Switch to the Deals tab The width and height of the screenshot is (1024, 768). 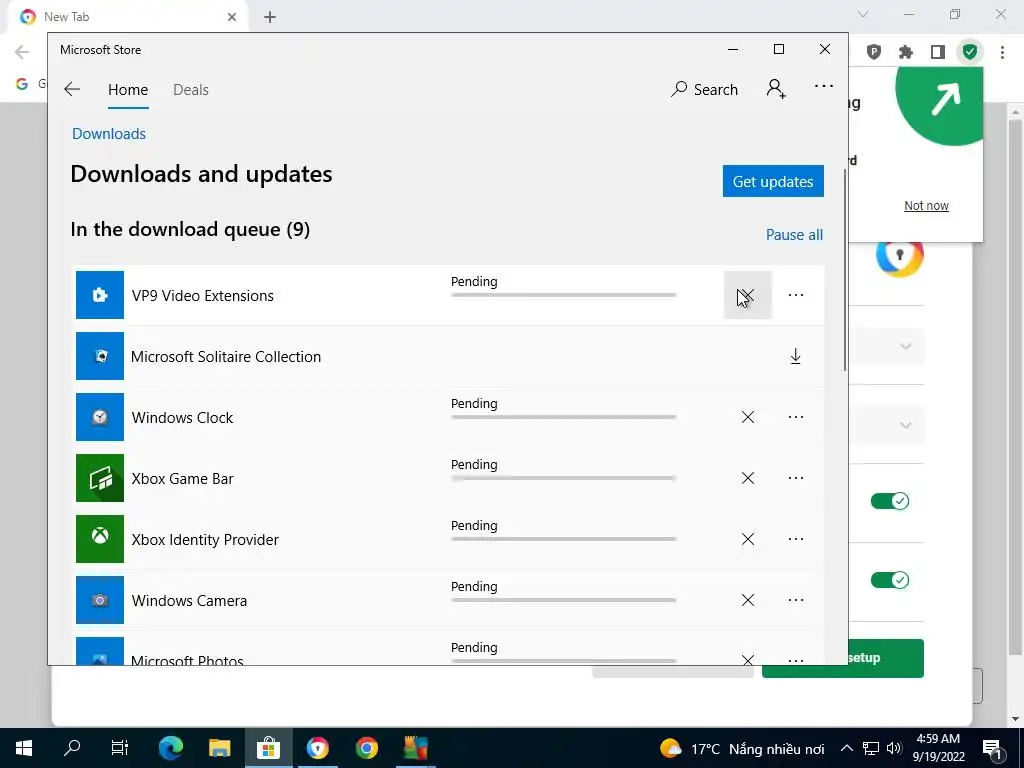click(x=191, y=90)
